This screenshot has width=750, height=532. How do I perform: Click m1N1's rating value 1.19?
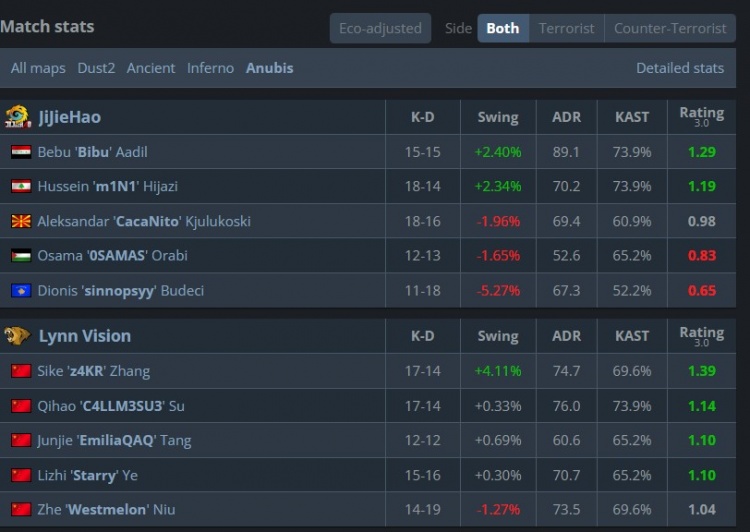point(702,186)
